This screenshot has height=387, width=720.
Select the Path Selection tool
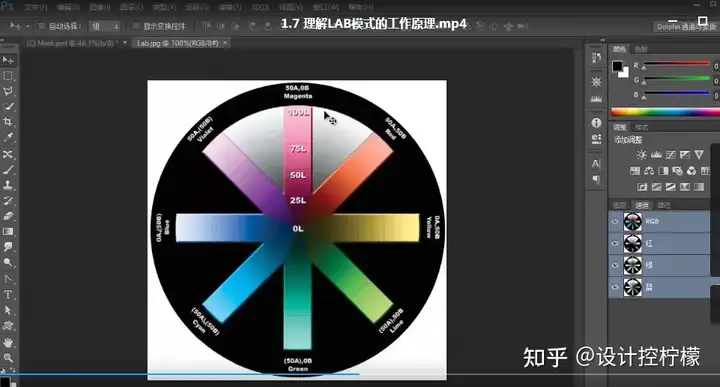pyautogui.click(x=8, y=310)
